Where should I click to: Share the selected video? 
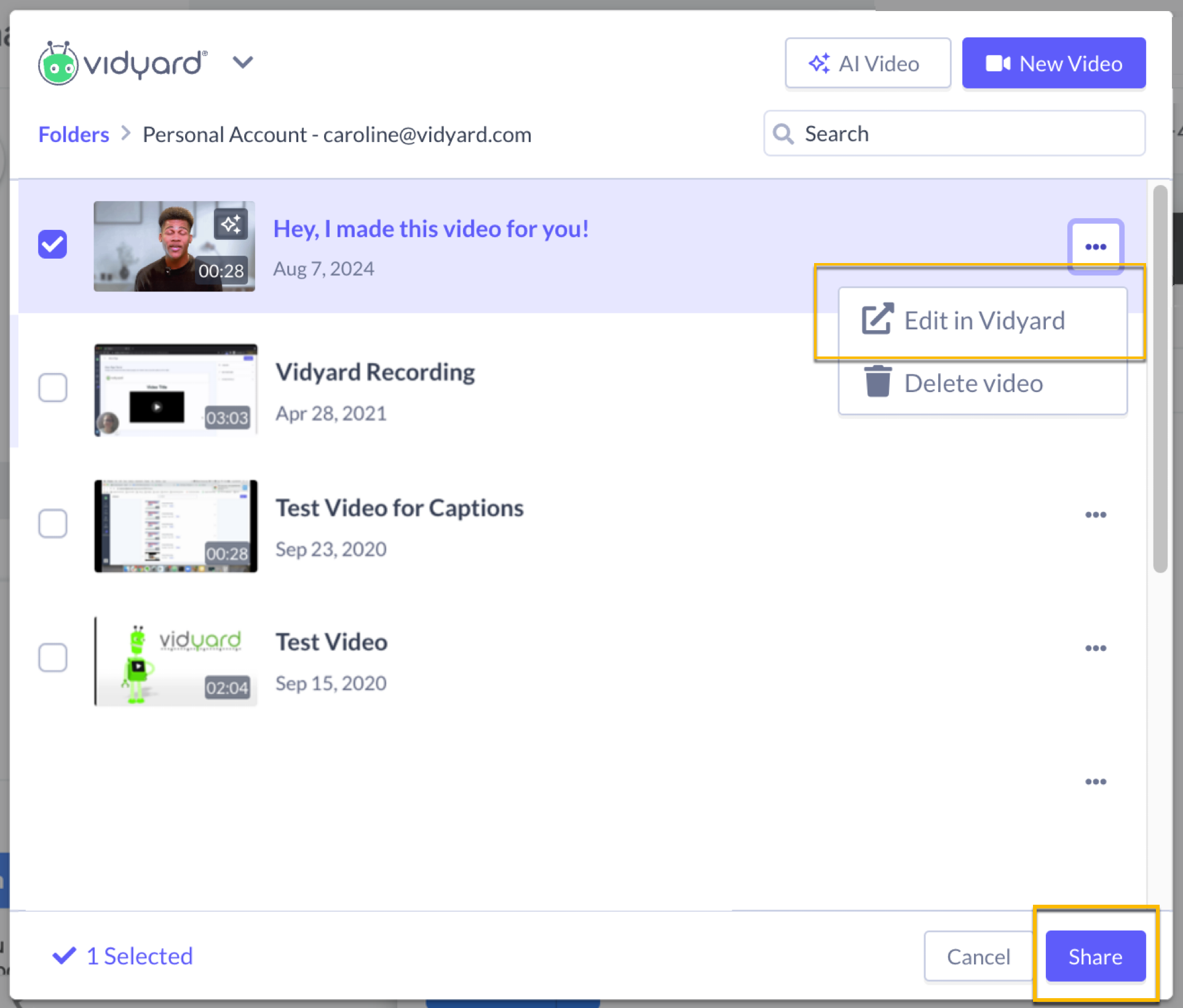pos(1095,956)
